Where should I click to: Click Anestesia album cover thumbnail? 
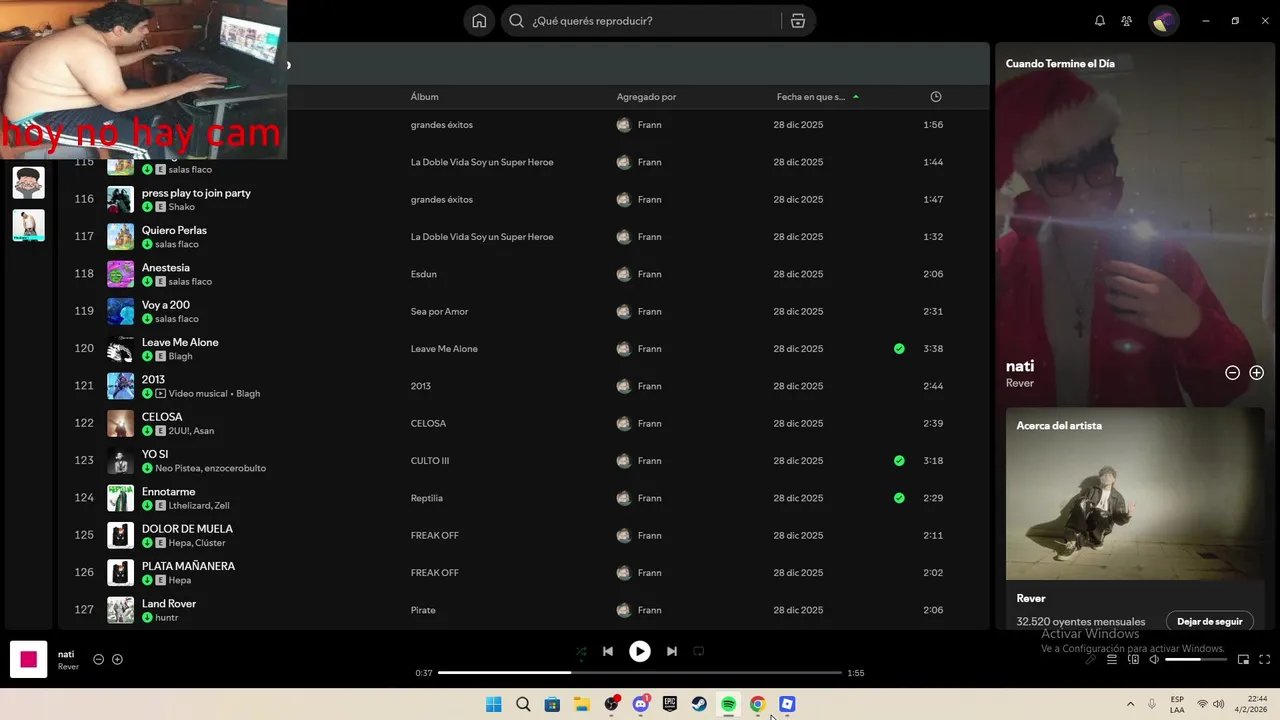tap(120, 274)
